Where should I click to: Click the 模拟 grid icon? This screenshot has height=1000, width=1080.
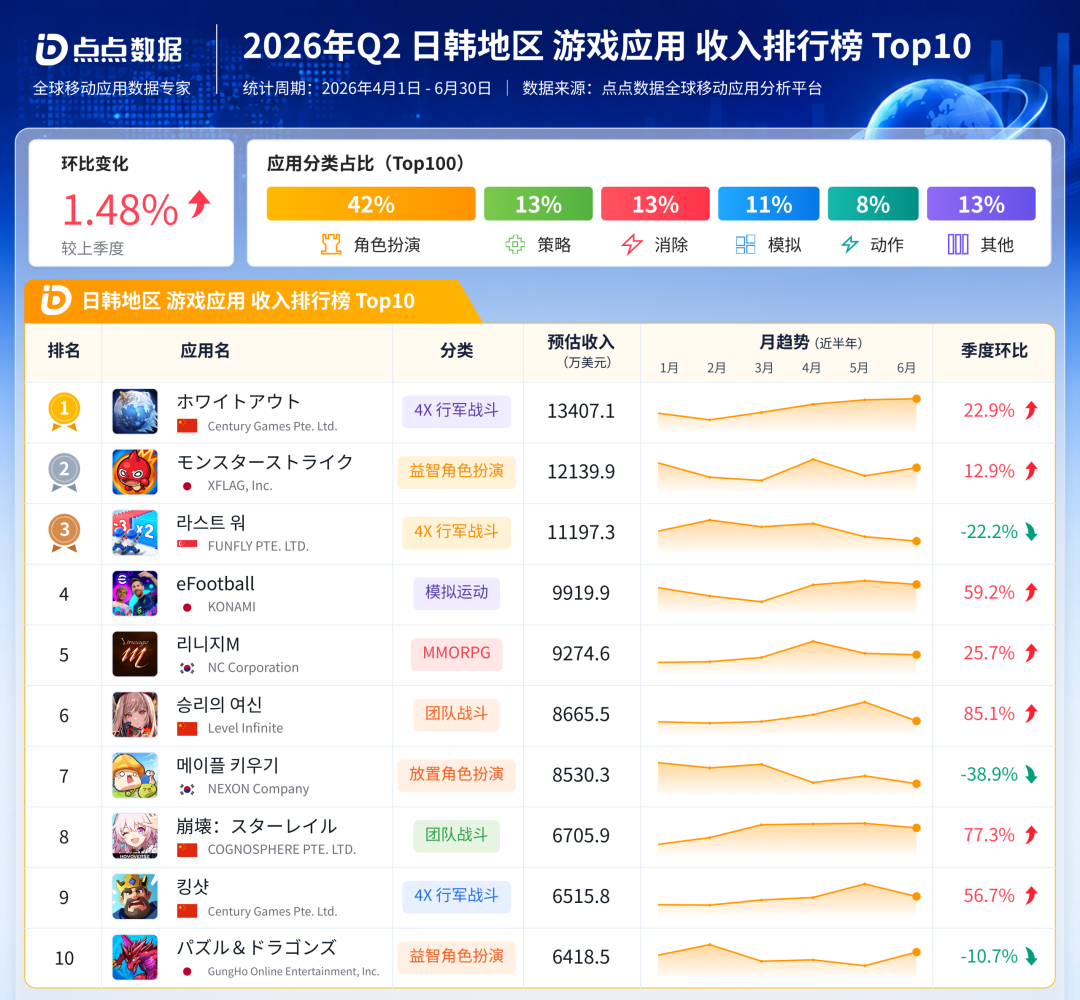pyautogui.click(x=745, y=244)
